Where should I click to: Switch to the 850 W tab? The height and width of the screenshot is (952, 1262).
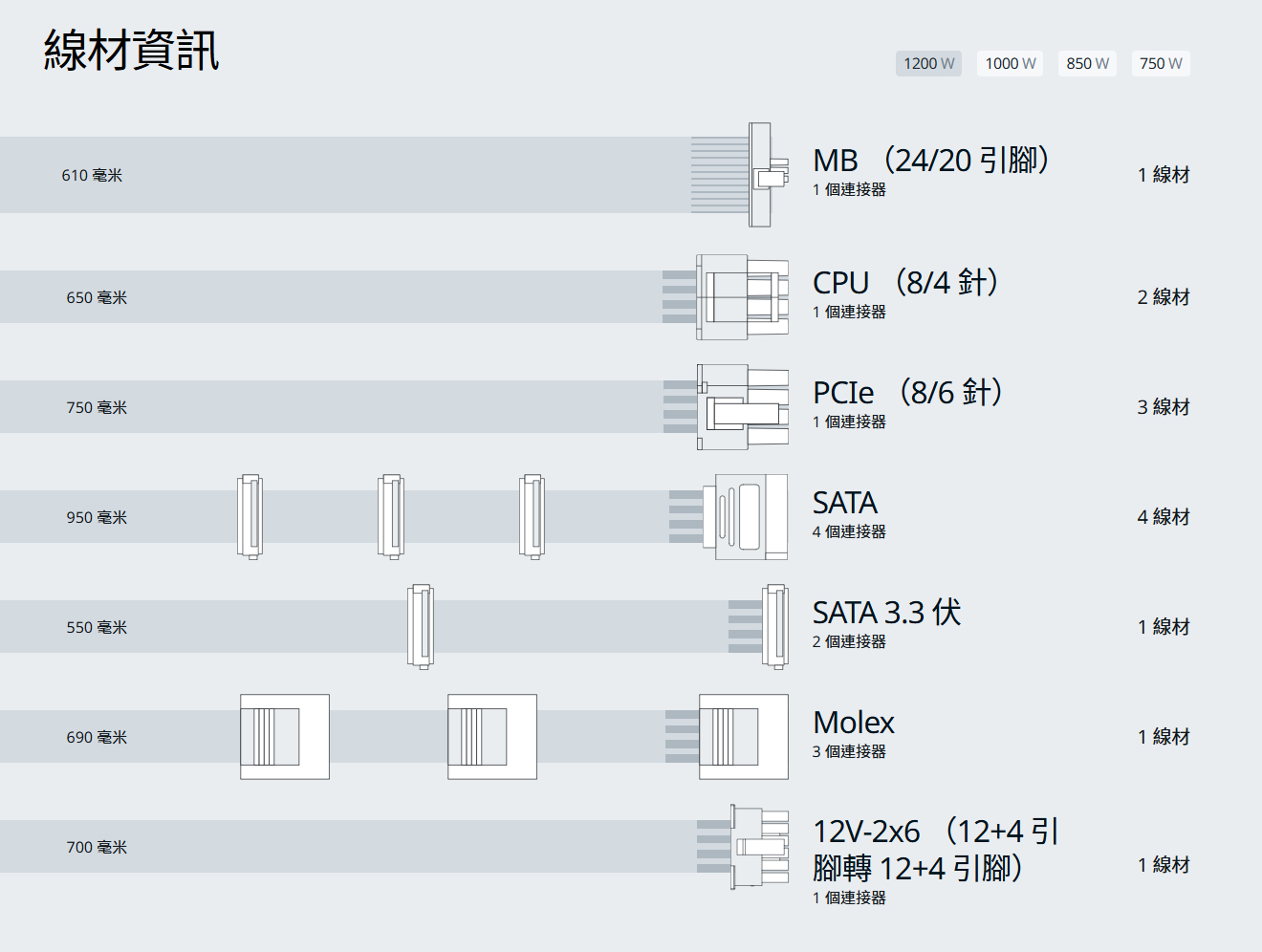coord(1087,64)
